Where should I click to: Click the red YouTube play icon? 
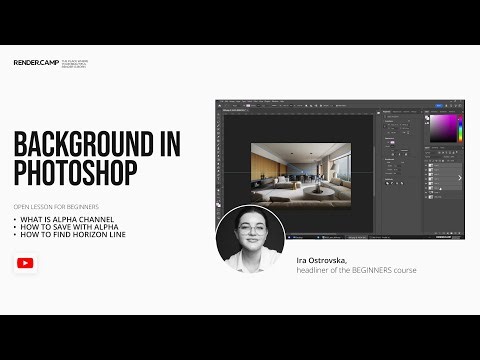pos(25,263)
